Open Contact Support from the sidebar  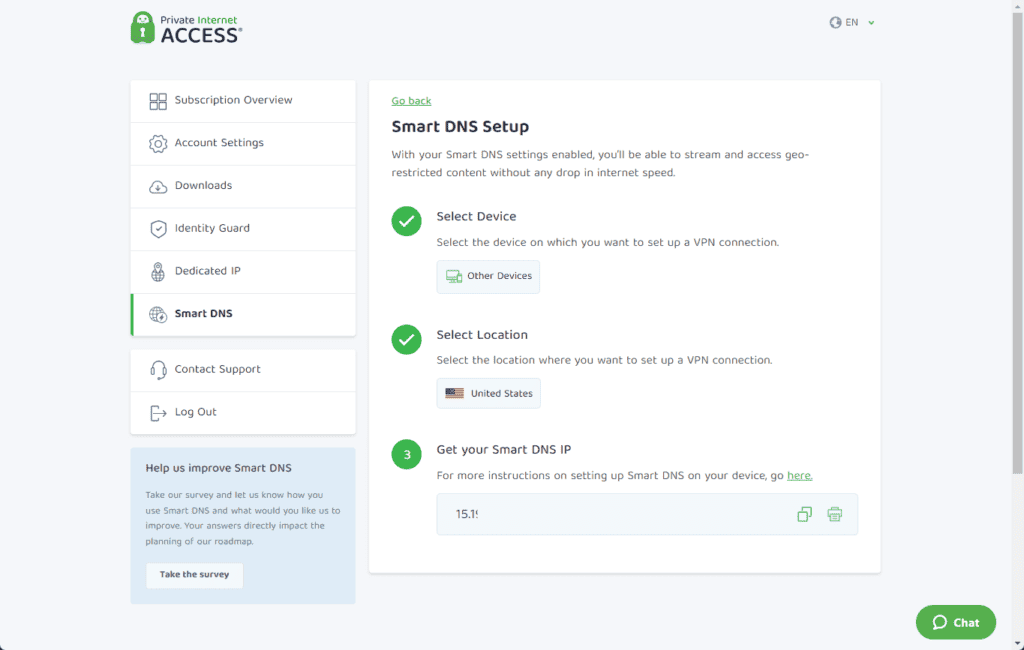click(217, 370)
